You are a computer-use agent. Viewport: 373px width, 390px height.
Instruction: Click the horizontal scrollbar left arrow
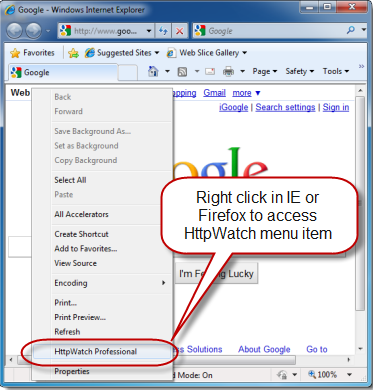coord(11,360)
